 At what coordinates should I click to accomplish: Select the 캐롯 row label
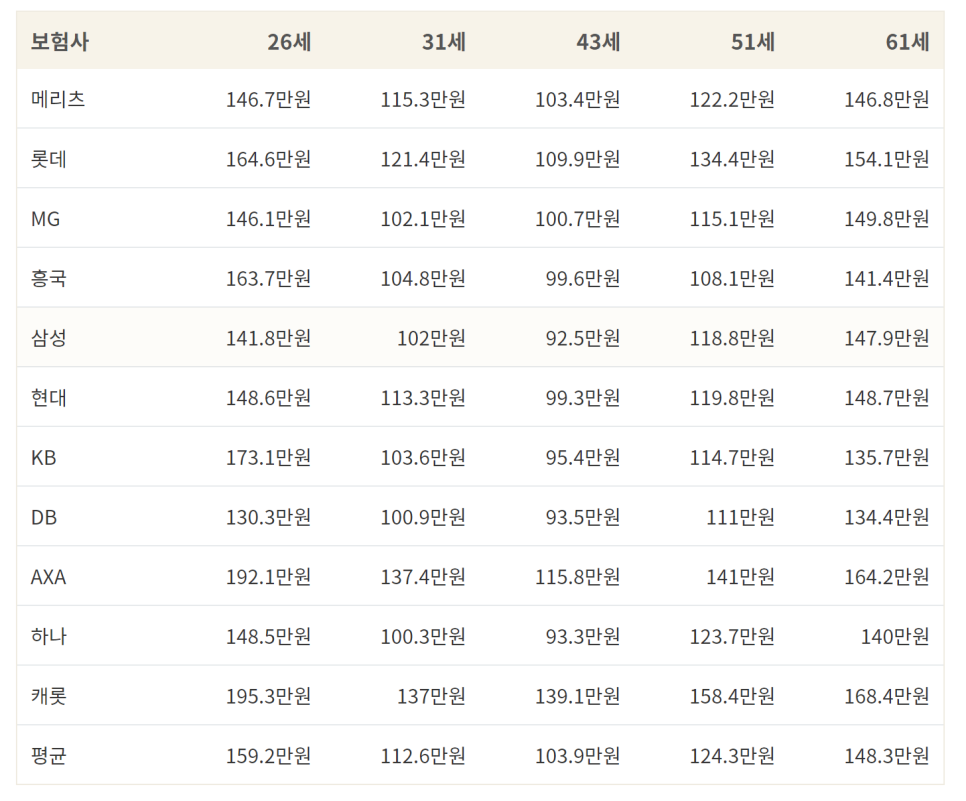[49, 696]
